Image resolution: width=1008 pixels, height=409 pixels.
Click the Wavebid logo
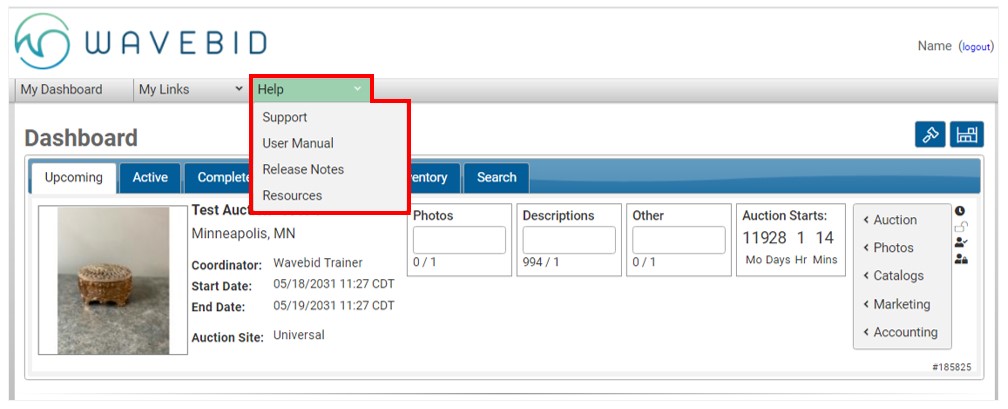pos(141,42)
